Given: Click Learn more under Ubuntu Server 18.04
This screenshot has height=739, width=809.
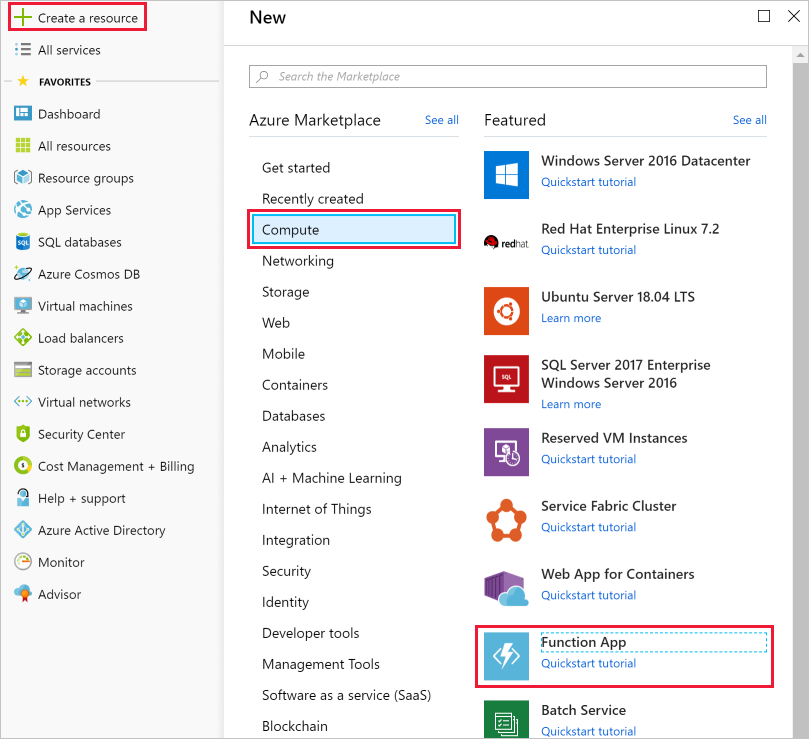Looking at the screenshot, I should point(571,318).
